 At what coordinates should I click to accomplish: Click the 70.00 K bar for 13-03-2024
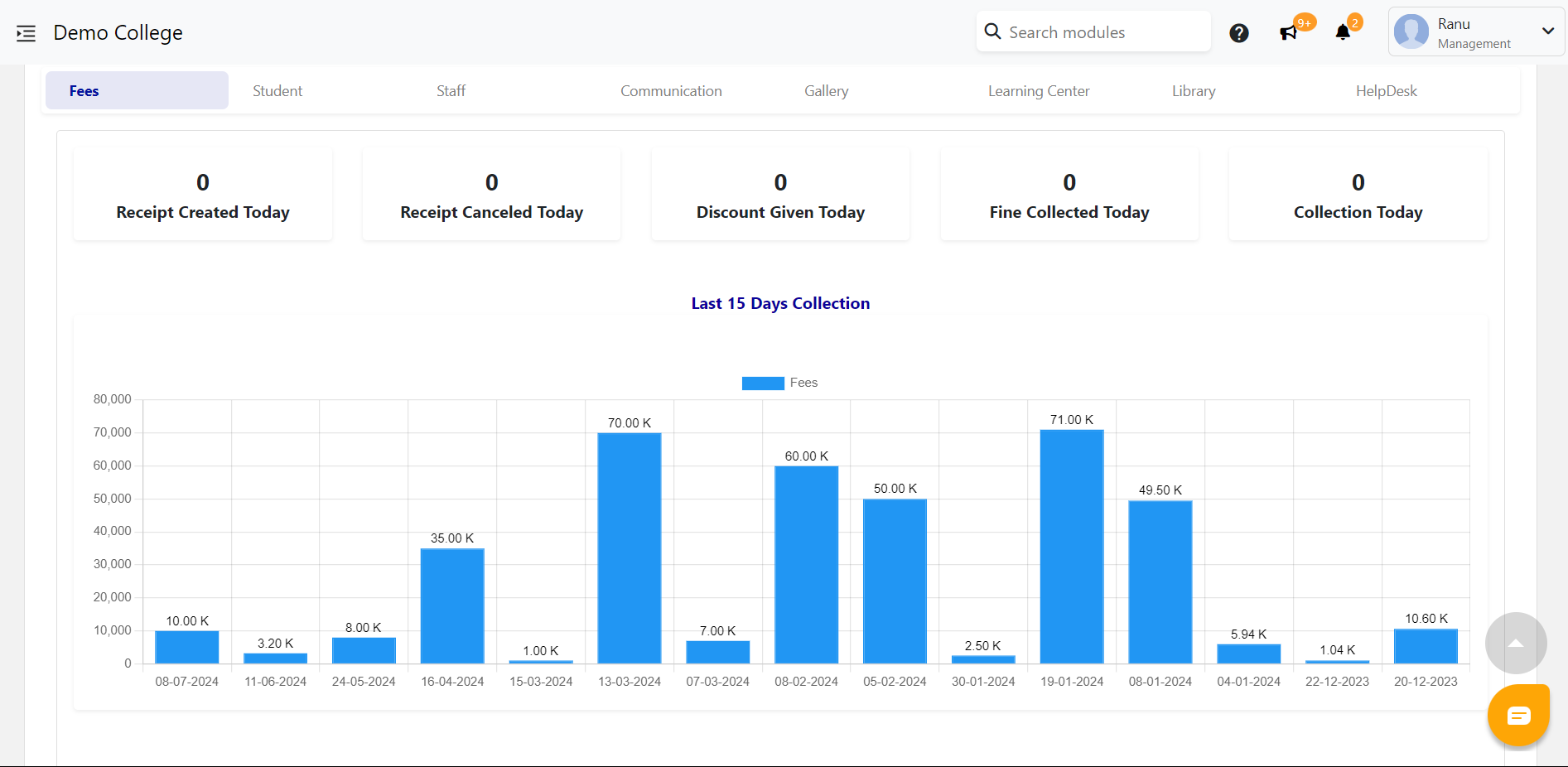point(630,548)
